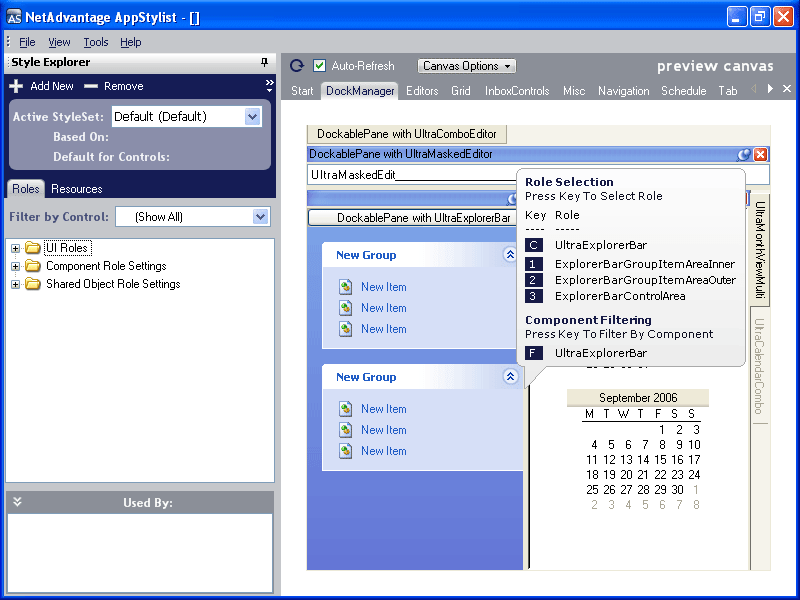
Task: Switch to the Editors tab
Action: pos(422,90)
